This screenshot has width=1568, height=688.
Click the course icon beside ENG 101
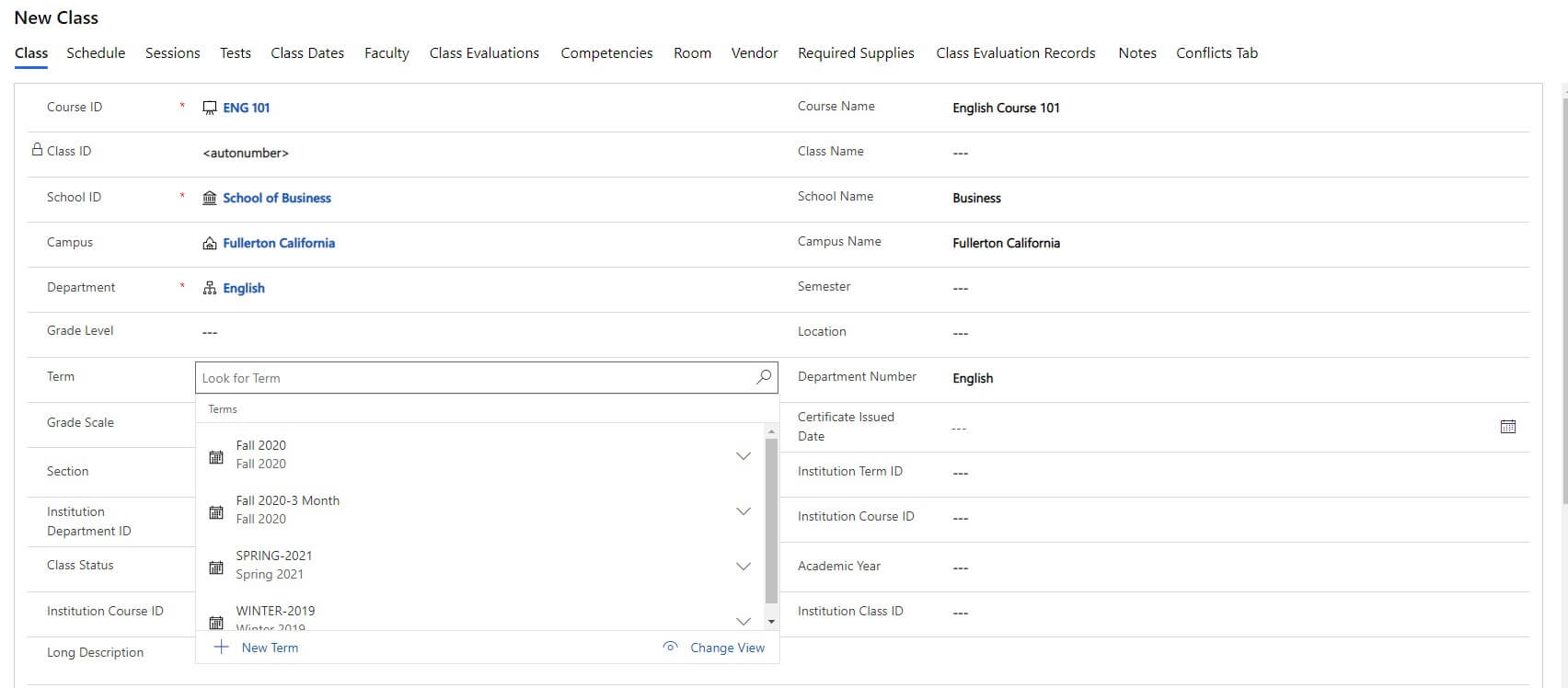210,108
